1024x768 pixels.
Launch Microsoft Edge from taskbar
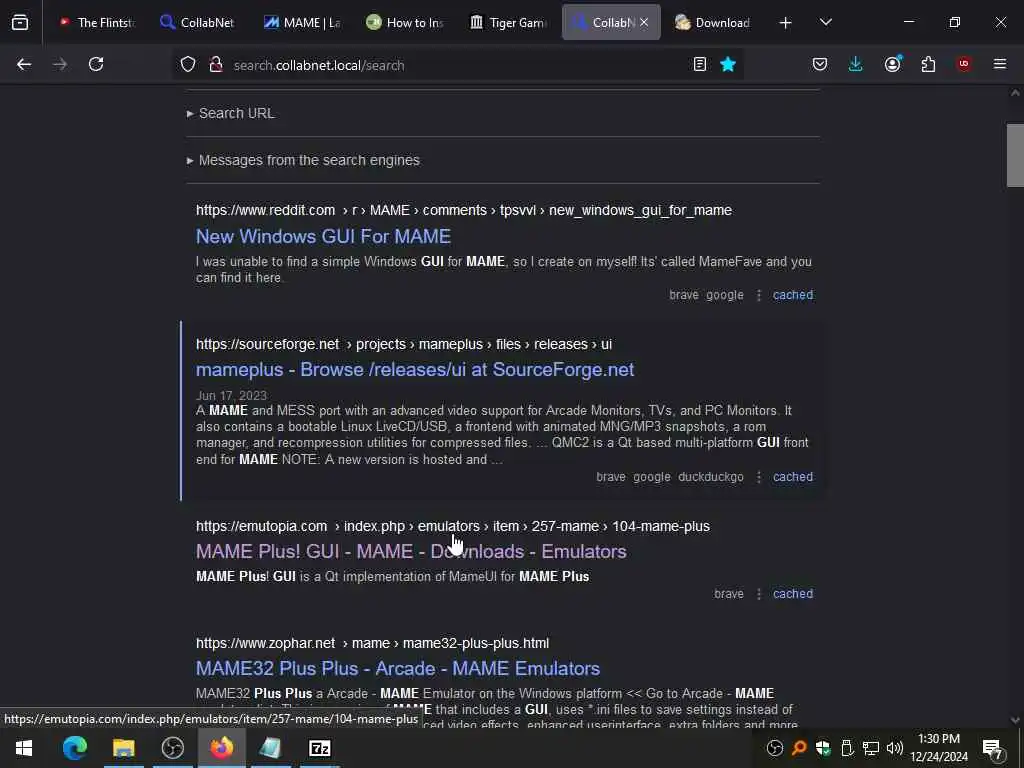pos(74,748)
